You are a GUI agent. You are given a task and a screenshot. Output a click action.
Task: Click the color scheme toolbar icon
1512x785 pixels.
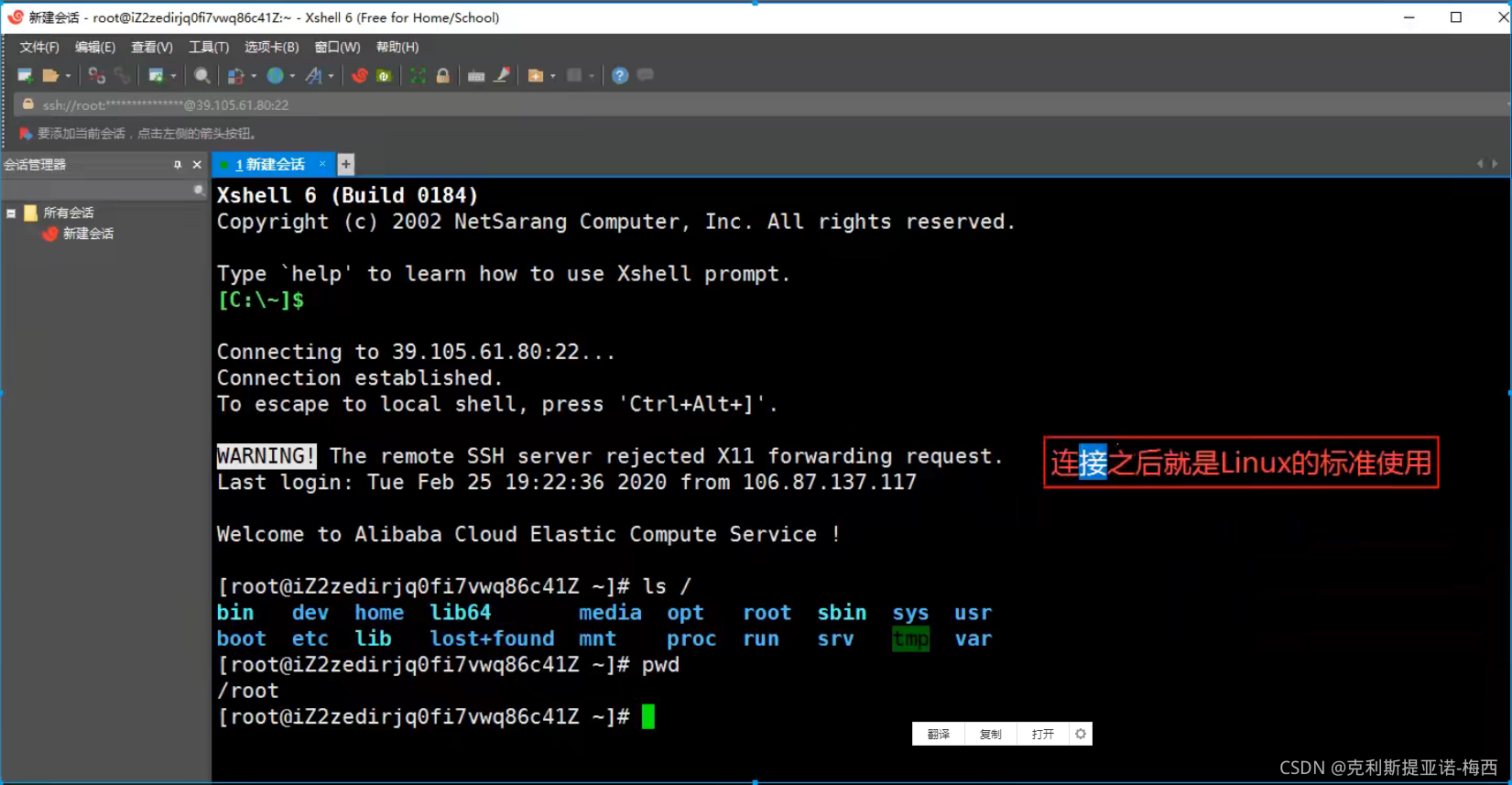(x=236, y=76)
